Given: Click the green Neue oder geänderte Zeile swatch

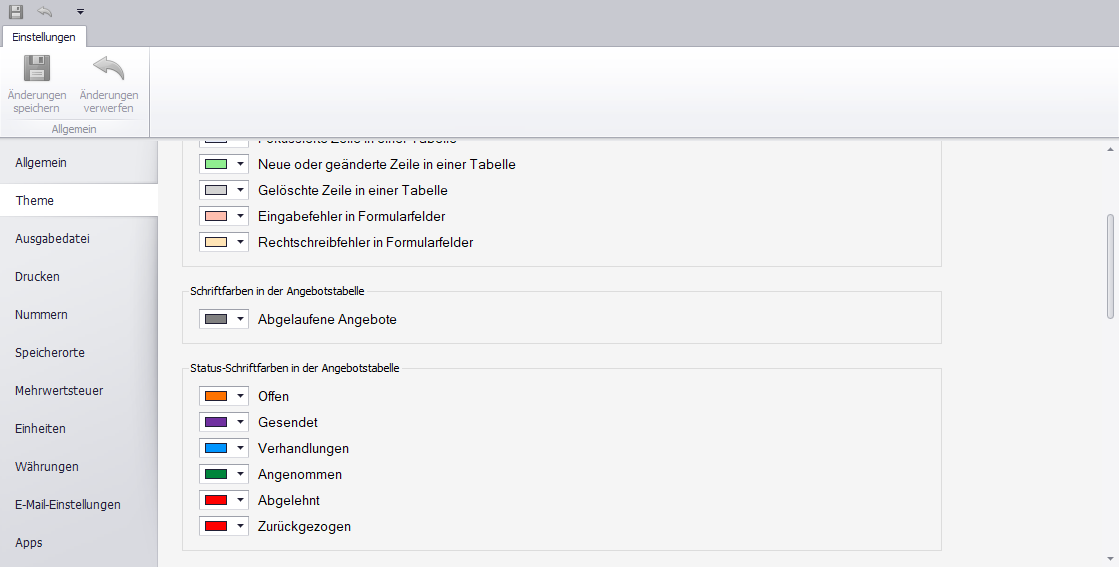Looking at the screenshot, I should click(x=216, y=164).
